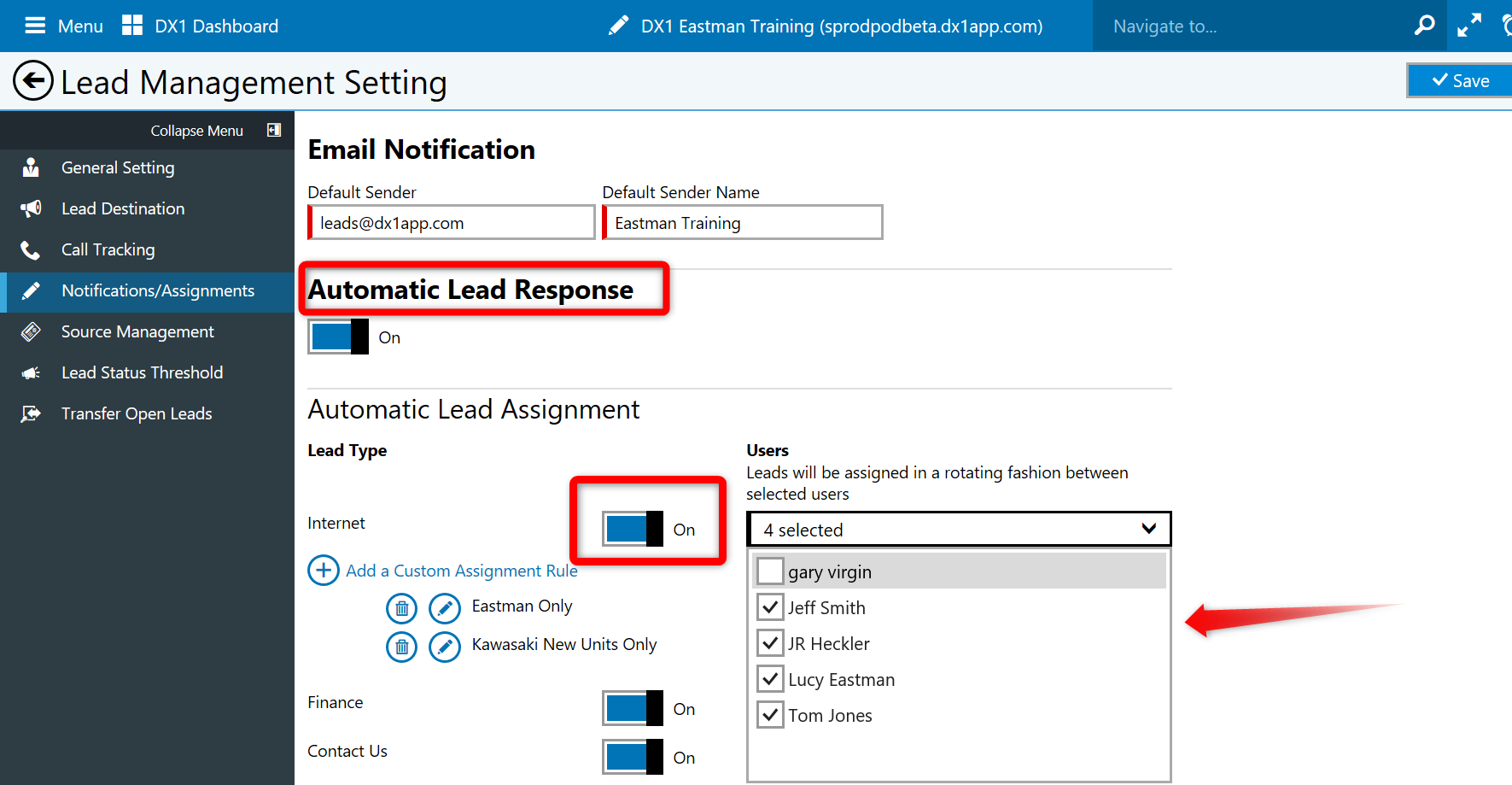This screenshot has height=785, width=1512.
Task: Toggle Internet lead assignment switch
Action: (x=633, y=529)
